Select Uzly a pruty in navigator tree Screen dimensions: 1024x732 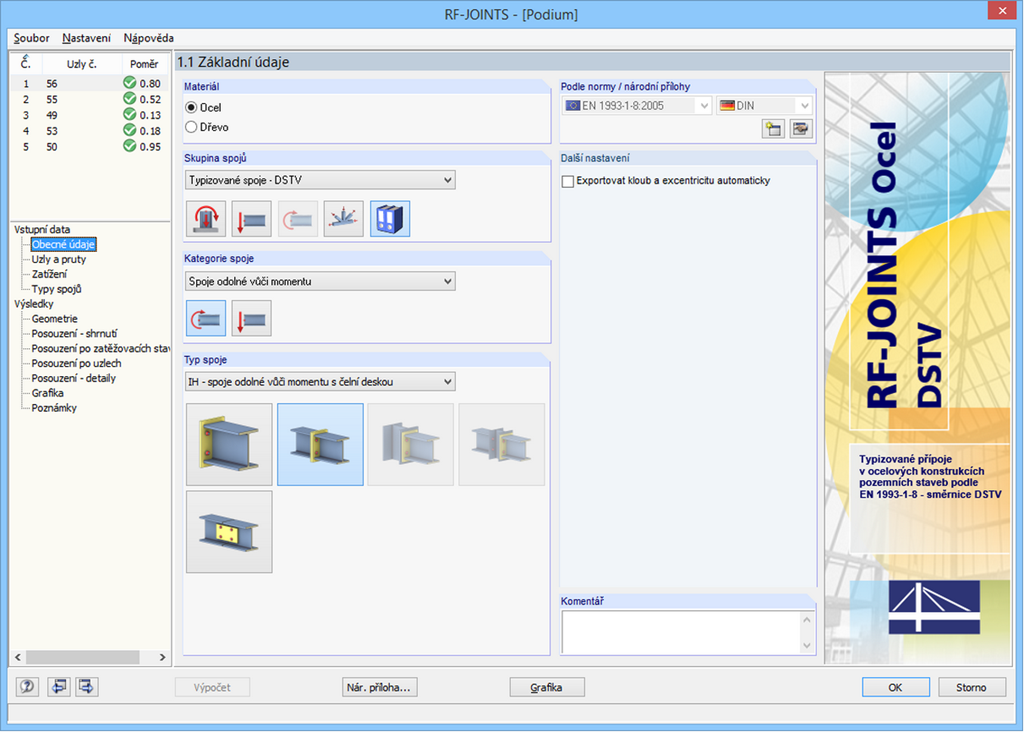coord(59,259)
